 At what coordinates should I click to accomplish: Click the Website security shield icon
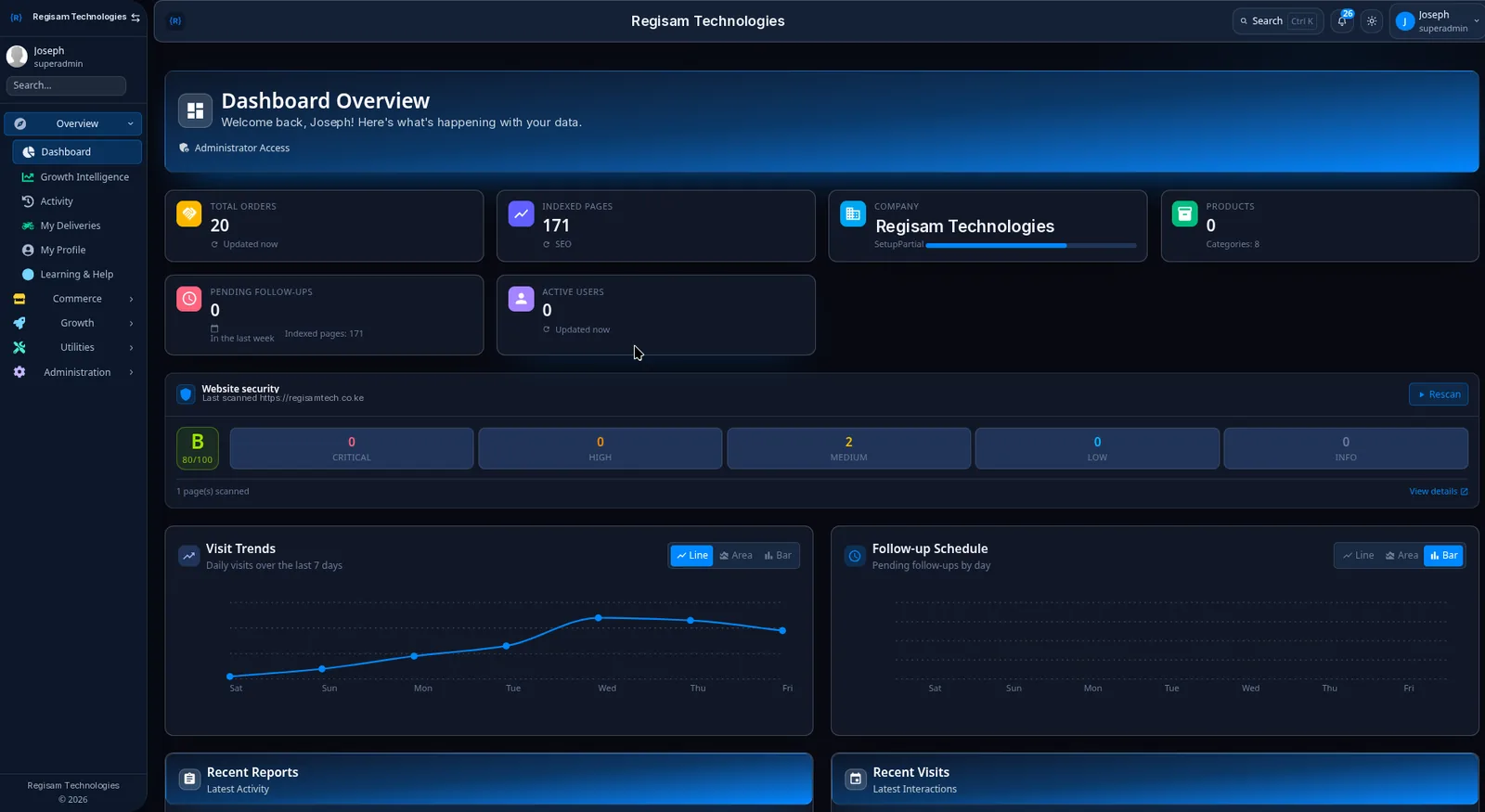(186, 394)
